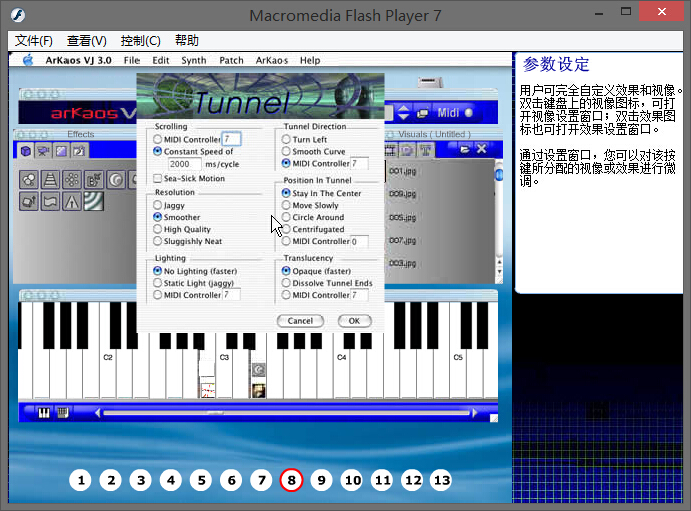The height and width of the screenshot is (511, 691).
Task: Go to tutorial step 9
Action: 321,480
